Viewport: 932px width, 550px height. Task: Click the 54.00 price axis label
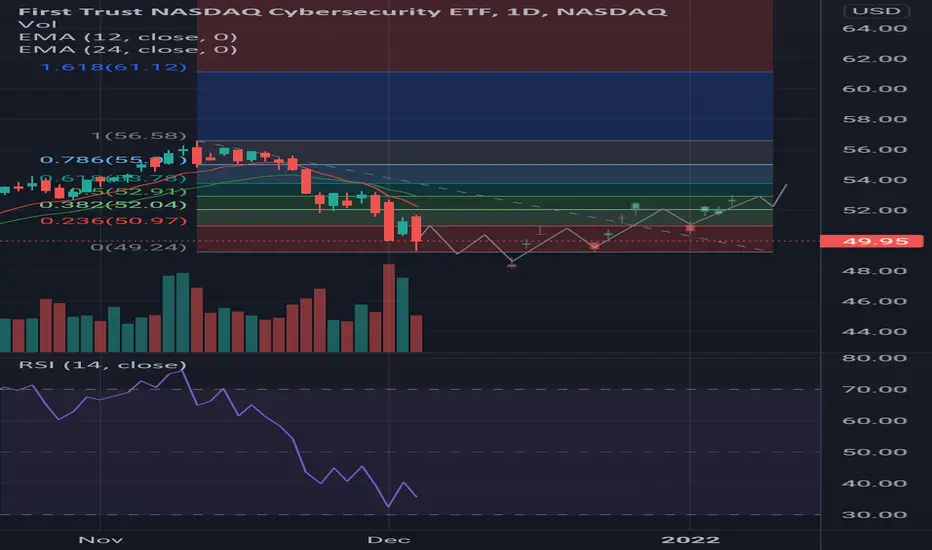click(874, 180)
